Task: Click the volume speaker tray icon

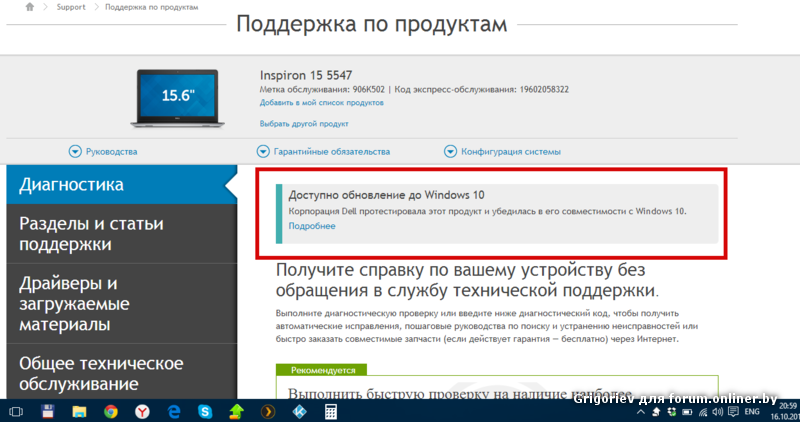Action: point(718,412)
